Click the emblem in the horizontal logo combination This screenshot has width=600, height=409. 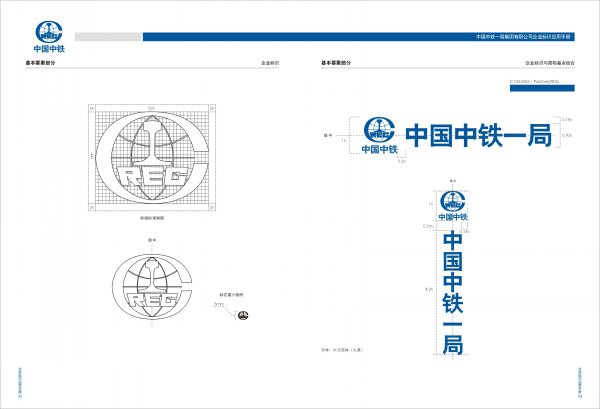tap(380, 130)
